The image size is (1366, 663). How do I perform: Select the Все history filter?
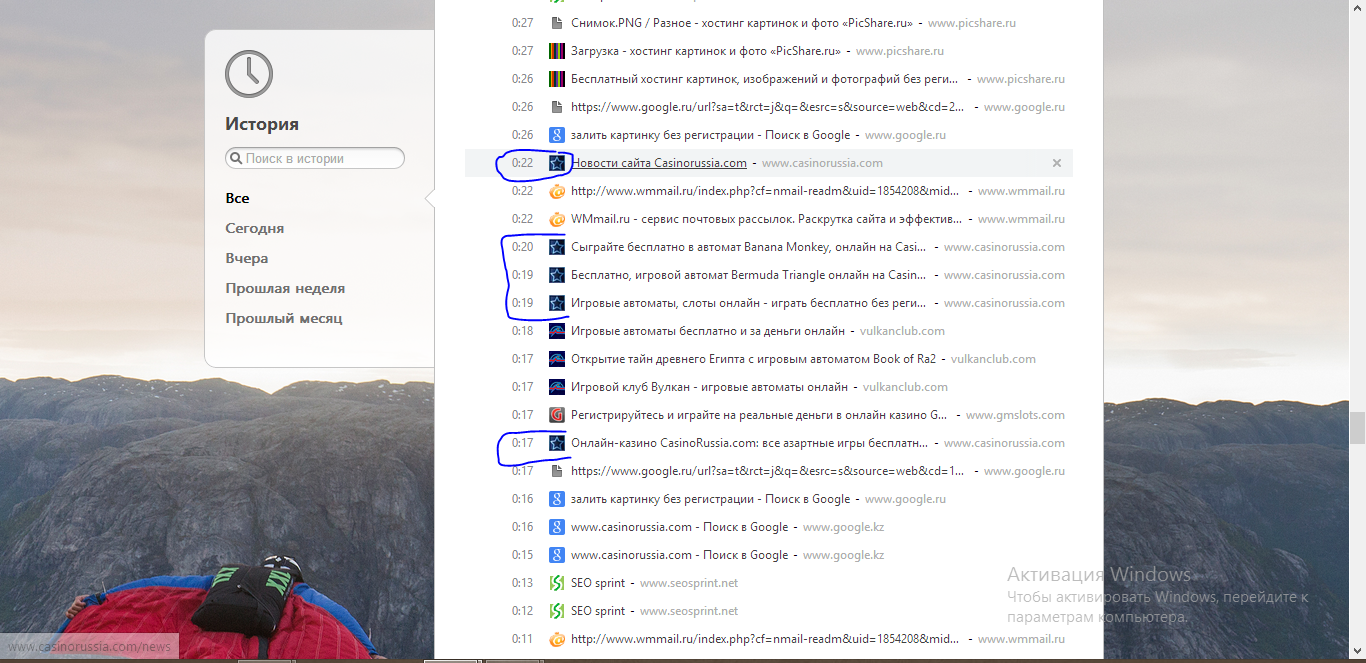point(238,198)
